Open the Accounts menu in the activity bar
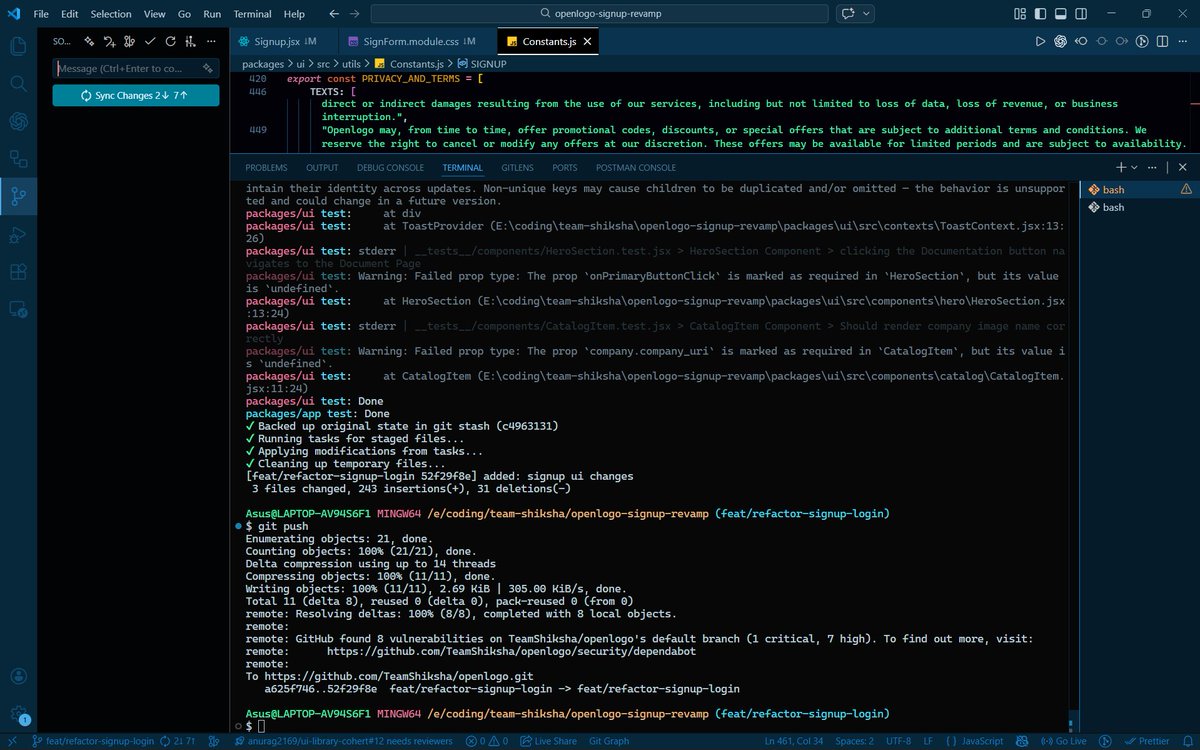1200x750 pixels. (x=18, y=677)
